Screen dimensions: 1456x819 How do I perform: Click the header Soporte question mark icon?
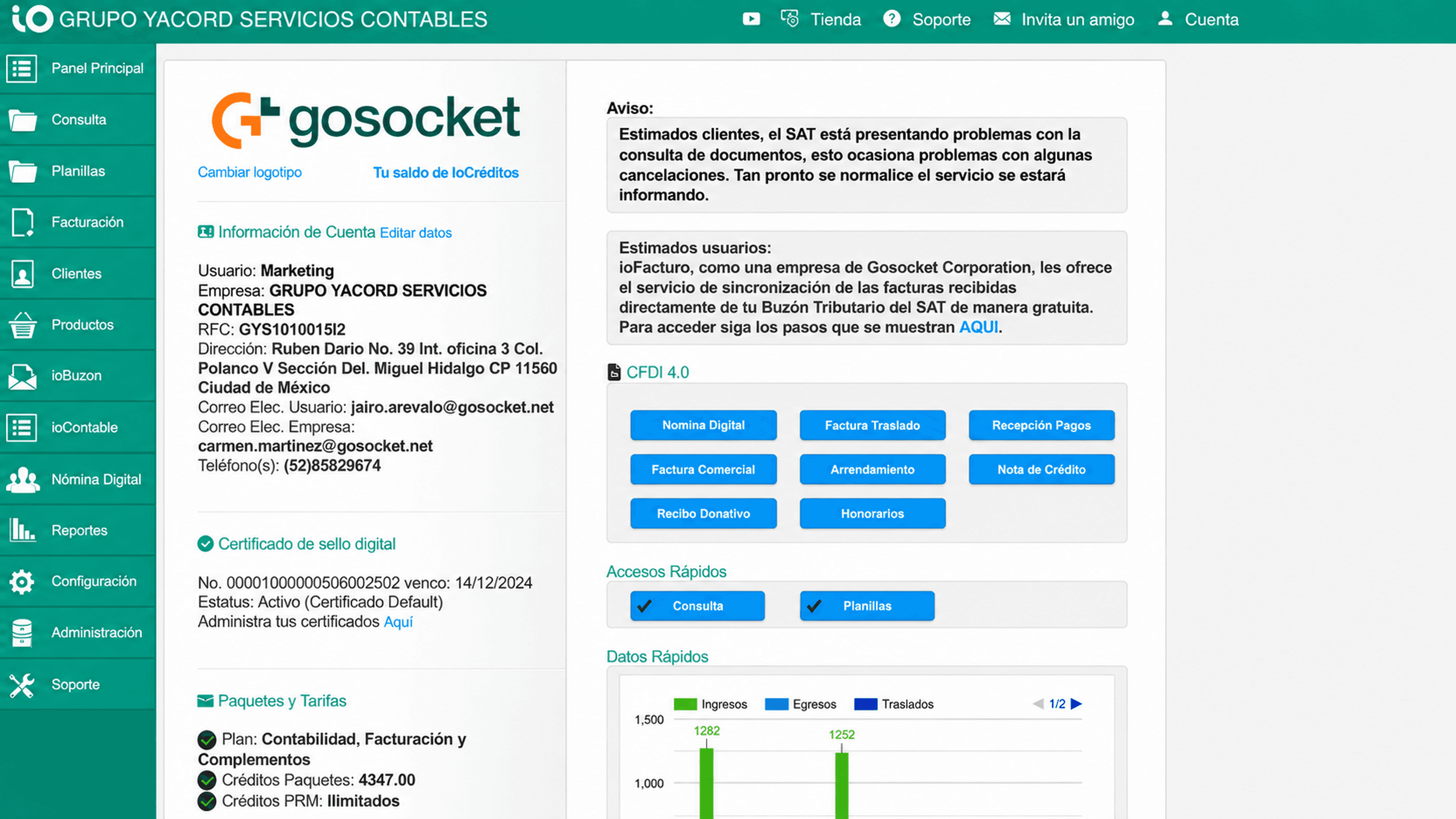point(892,19)
